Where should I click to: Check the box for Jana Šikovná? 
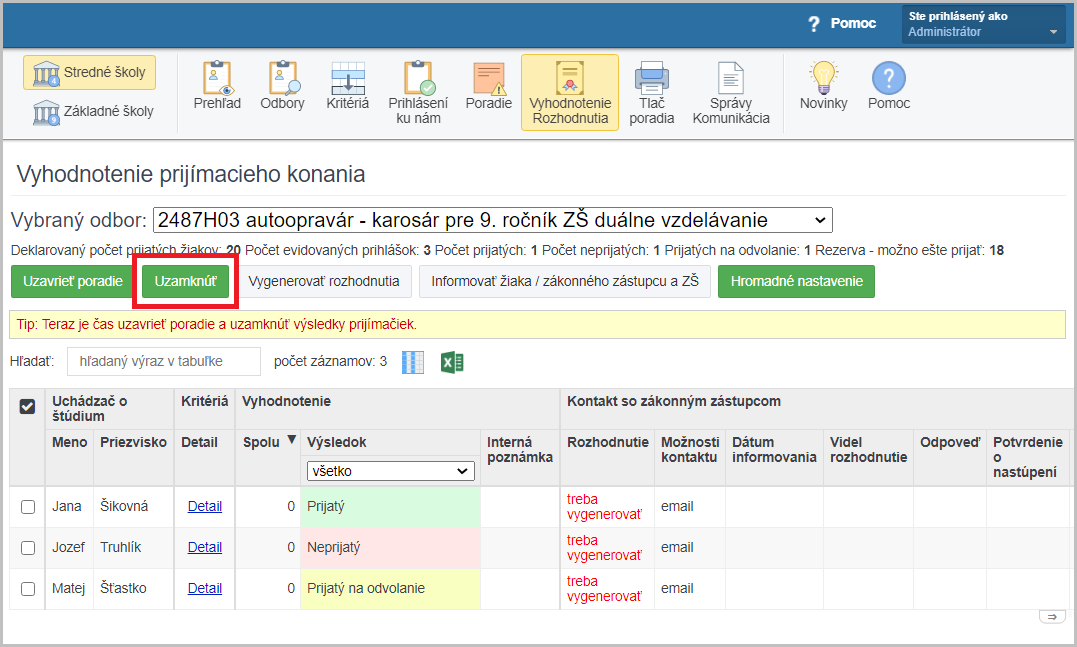[x=27, y=507]
